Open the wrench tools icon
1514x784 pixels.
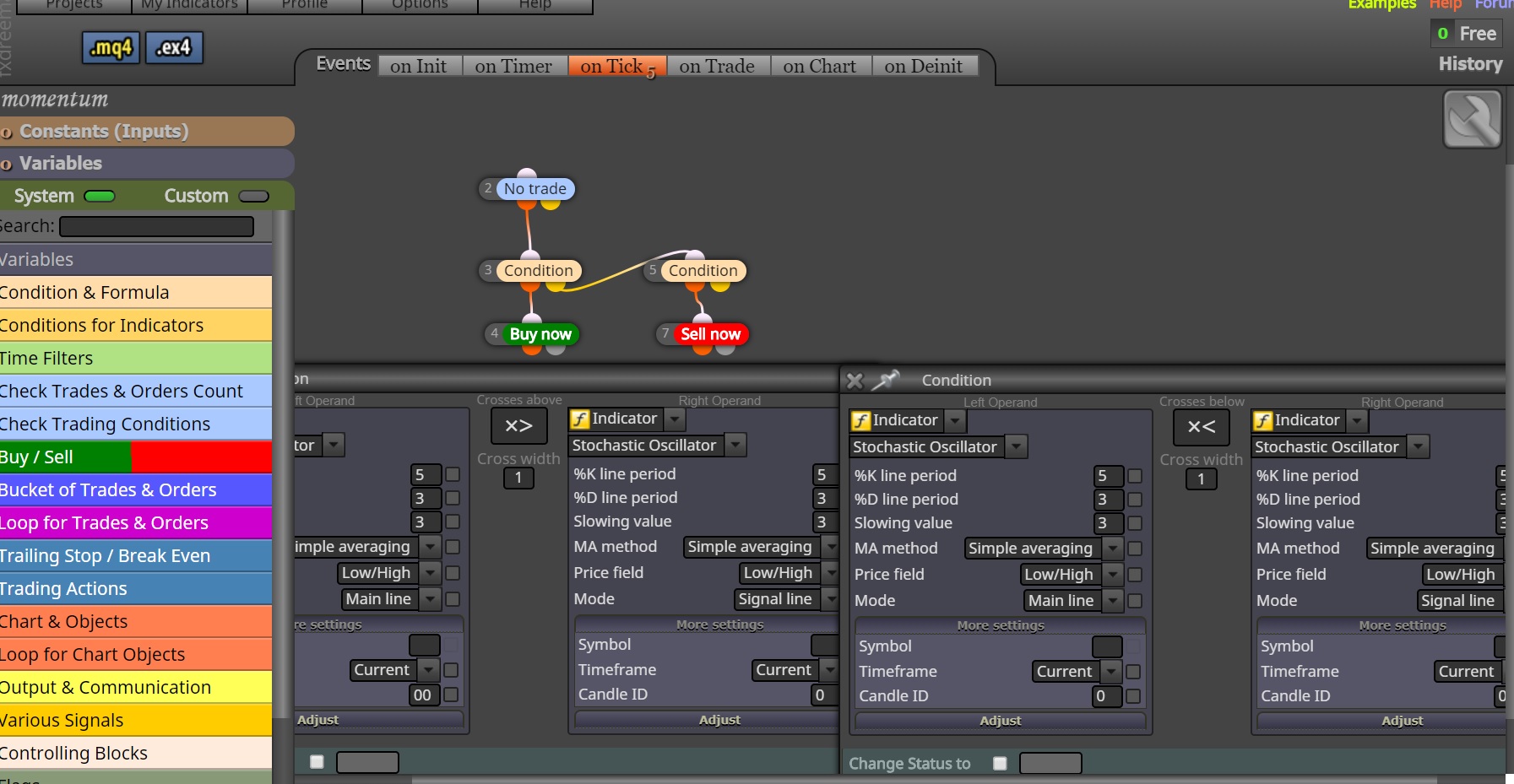(x=1472, y=120)
